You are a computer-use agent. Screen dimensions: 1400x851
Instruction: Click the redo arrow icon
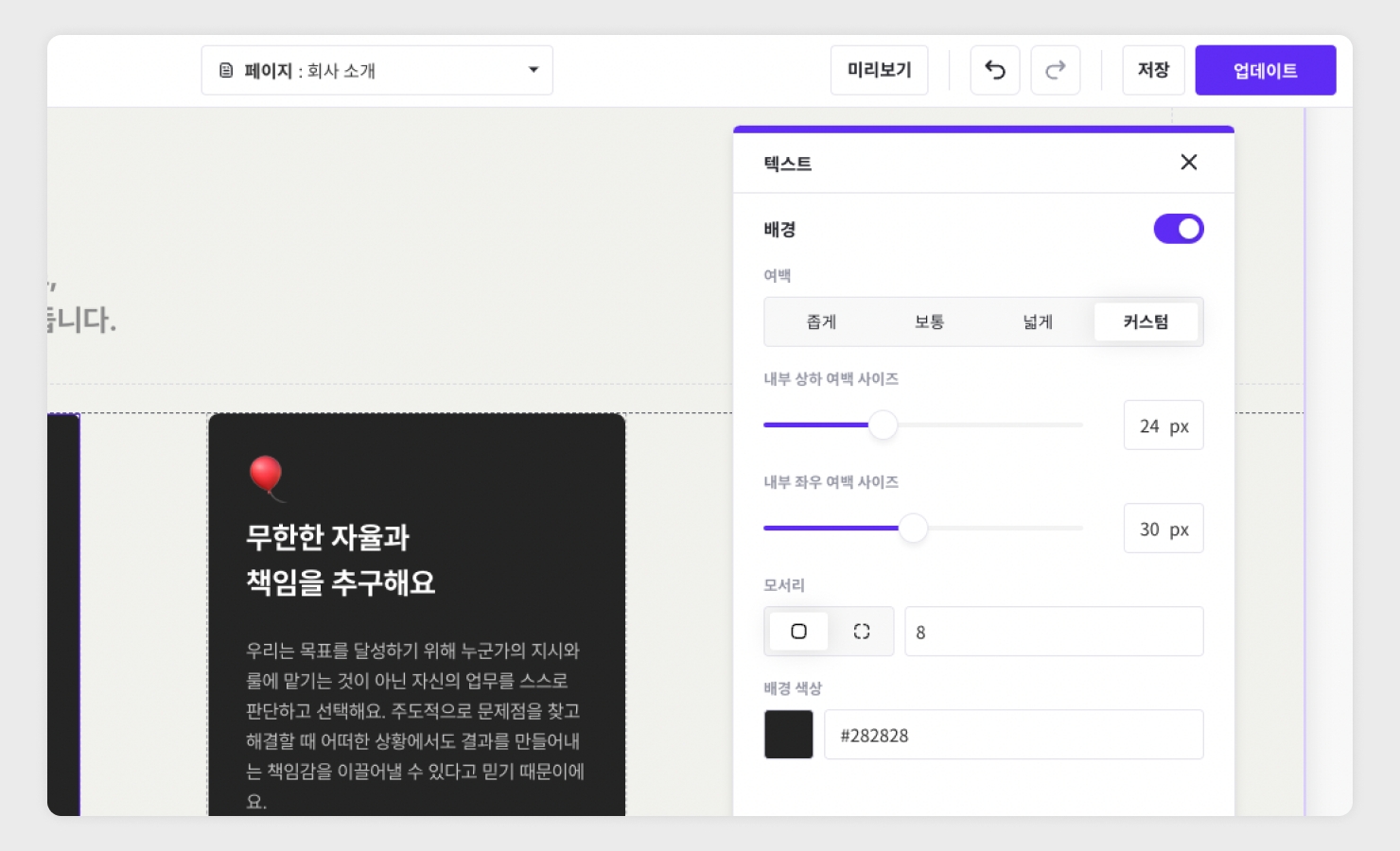tap(1055, 70)
